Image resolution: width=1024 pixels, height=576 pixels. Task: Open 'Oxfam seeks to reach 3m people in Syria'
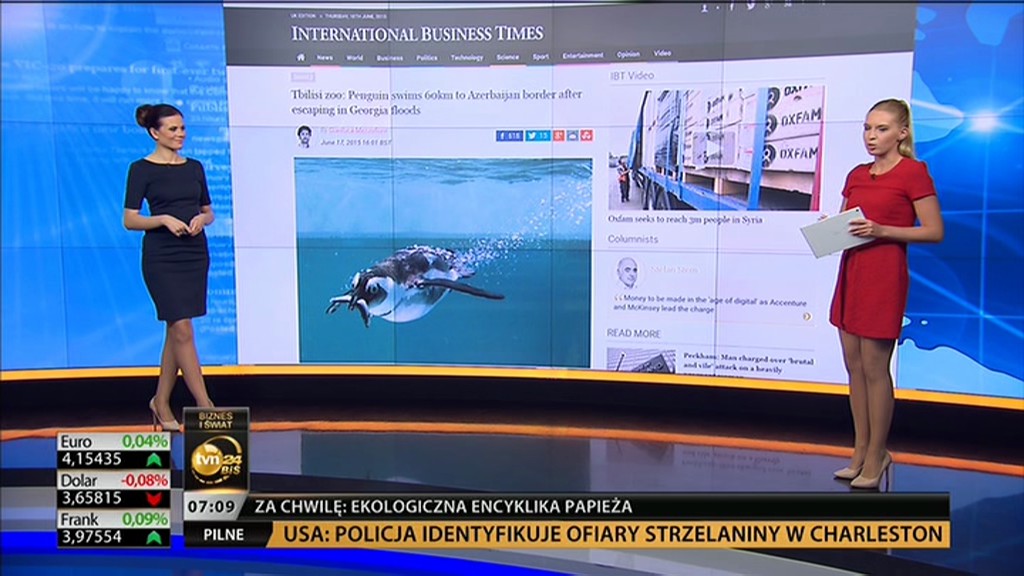pyautogui.click(x=685, y=219)
